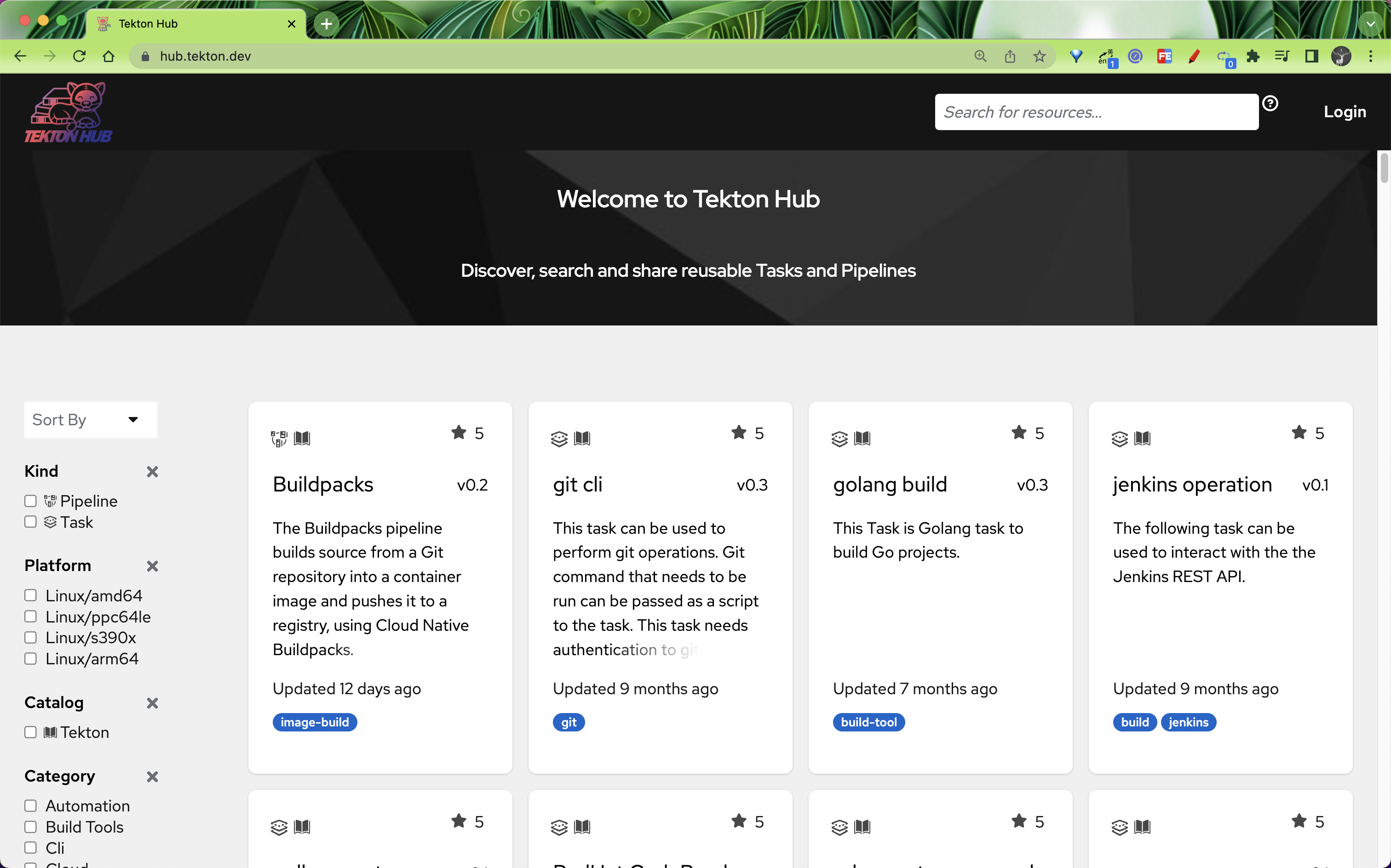Screen dimensions: 1391x868
Task: Bookmark this page with the star icon
Action: pos(1040,56)
